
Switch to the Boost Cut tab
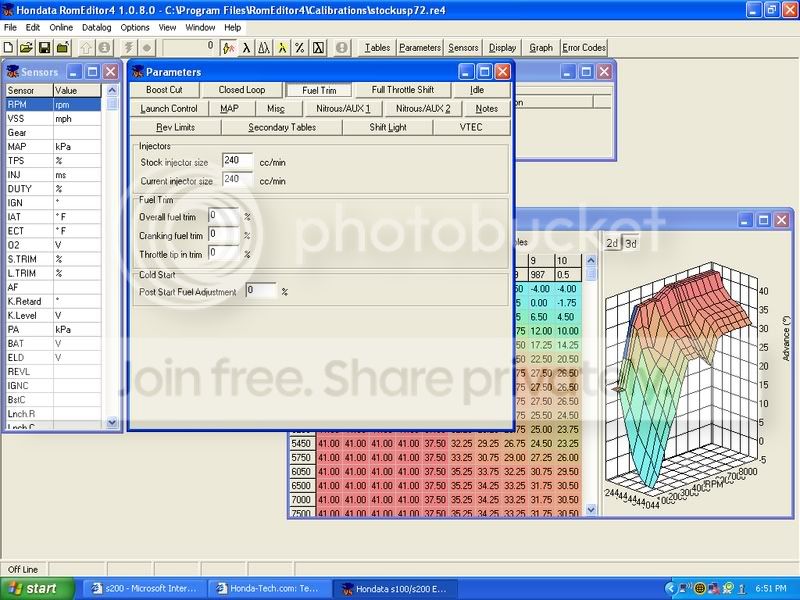point(164,90)
